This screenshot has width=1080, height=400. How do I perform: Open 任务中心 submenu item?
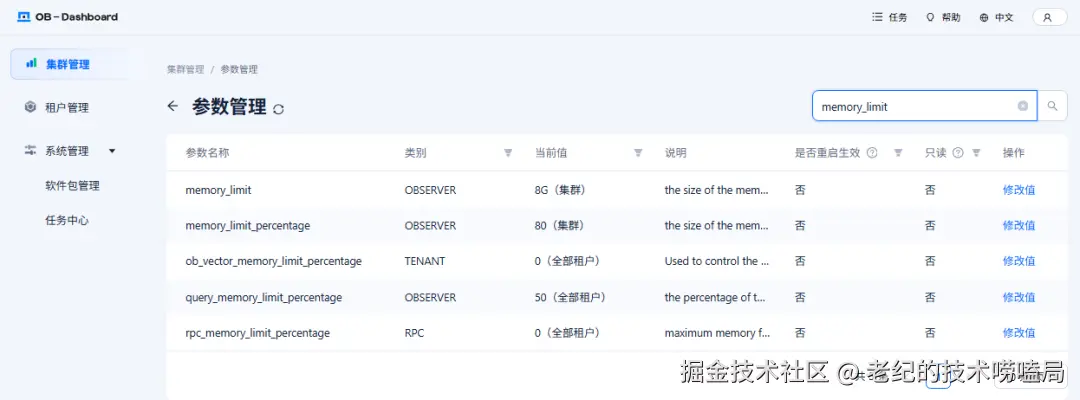coord(67,220)
